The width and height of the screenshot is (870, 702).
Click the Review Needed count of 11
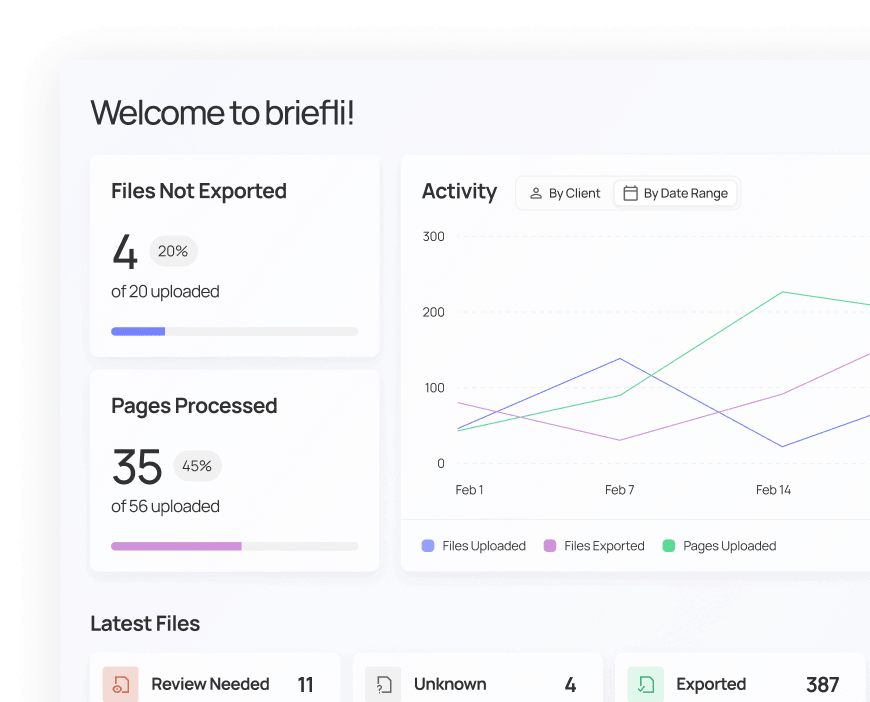pyautogui.click(x=305, y=684)
